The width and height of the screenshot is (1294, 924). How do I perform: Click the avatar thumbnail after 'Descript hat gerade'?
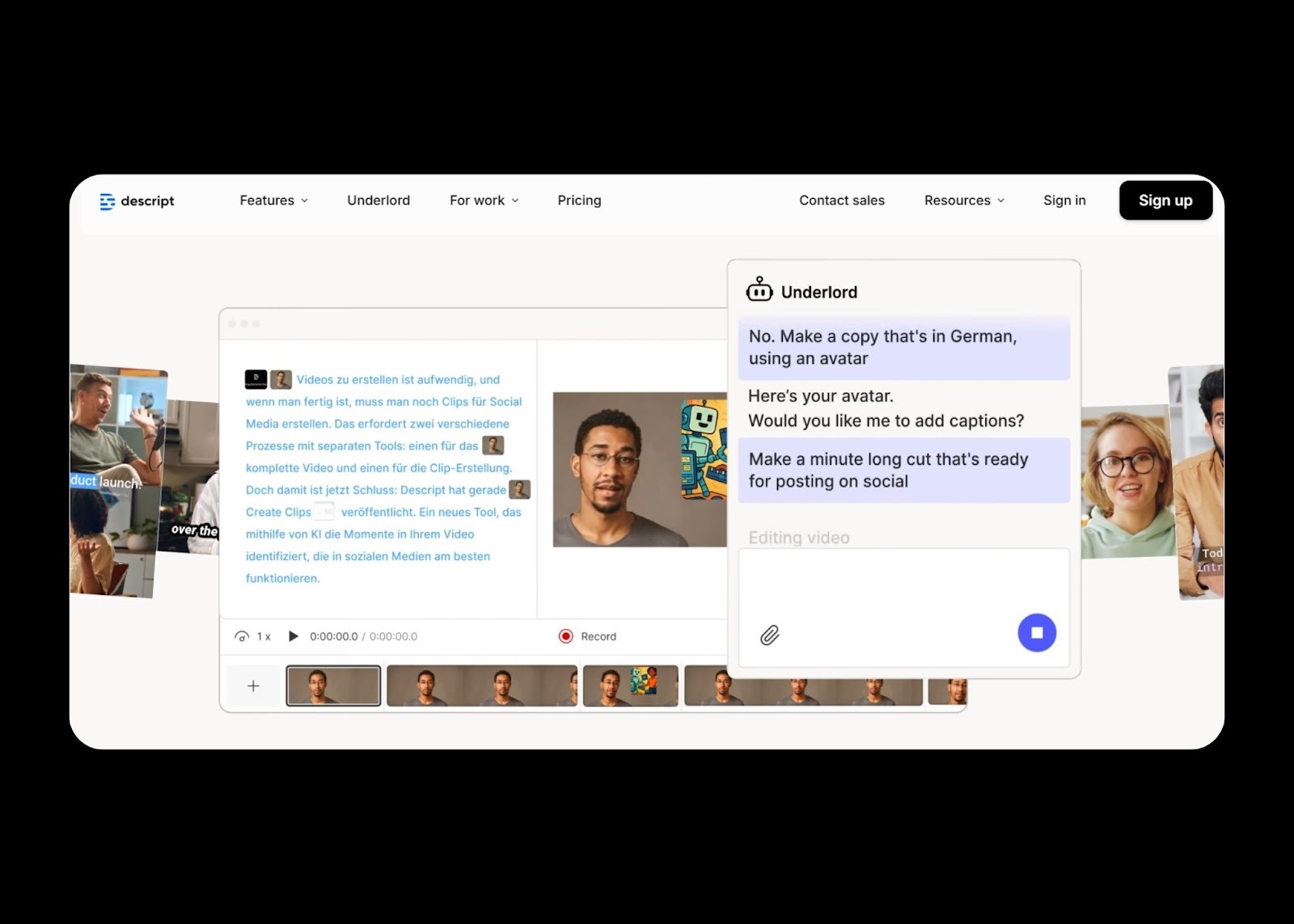[520, 489]
